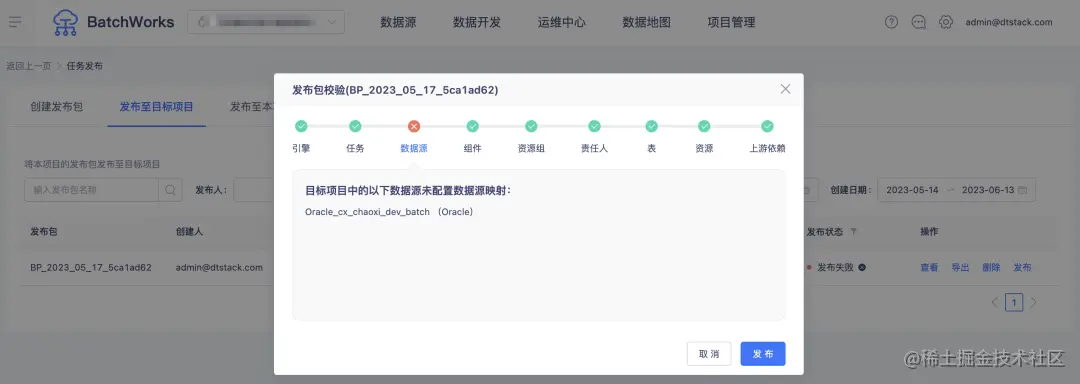This screenshot has height=384, width=1080.
Task: Click the 表 step check icon
Action: 652,126
